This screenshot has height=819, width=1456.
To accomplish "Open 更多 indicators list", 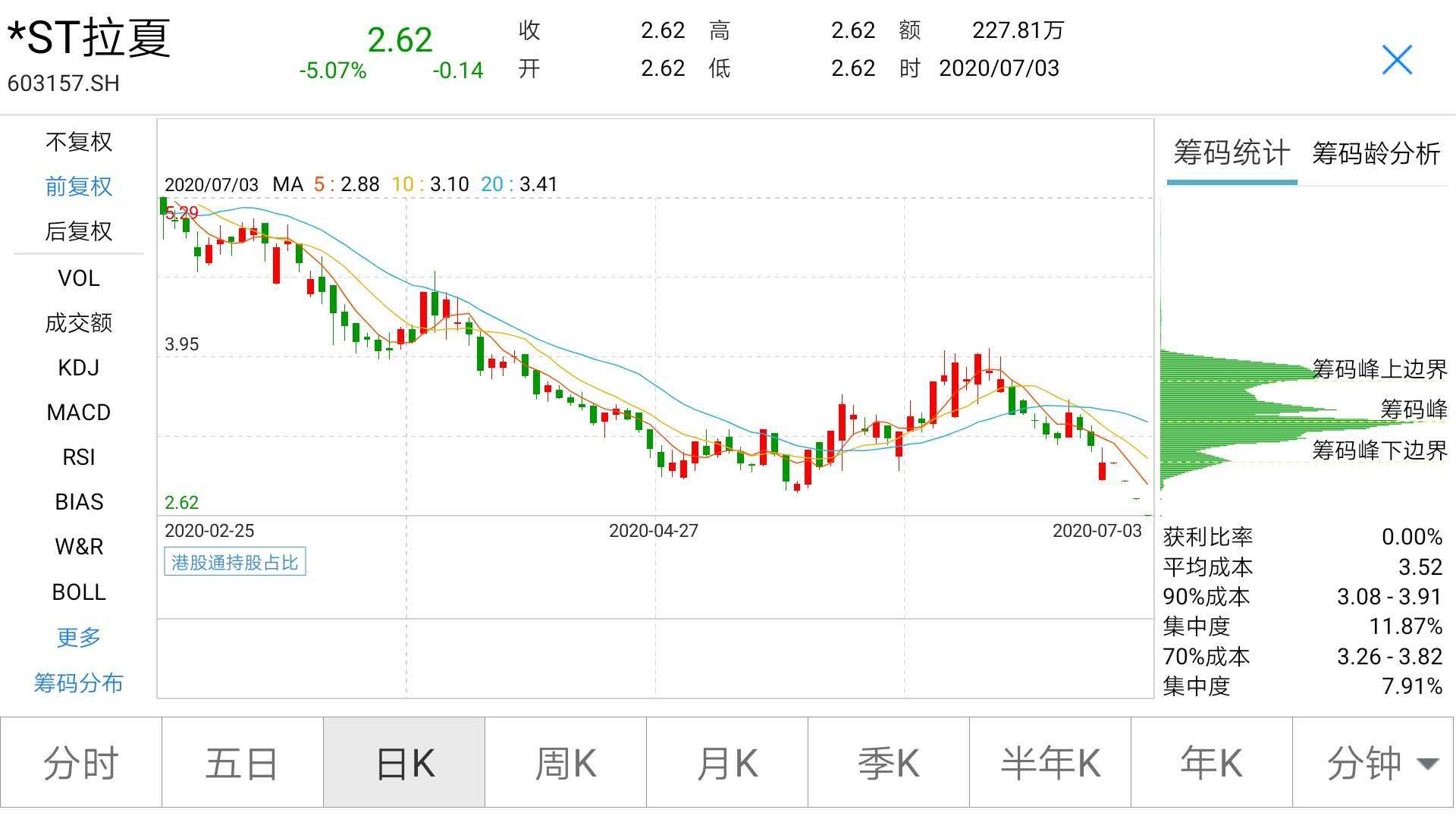I will point(78,637).
